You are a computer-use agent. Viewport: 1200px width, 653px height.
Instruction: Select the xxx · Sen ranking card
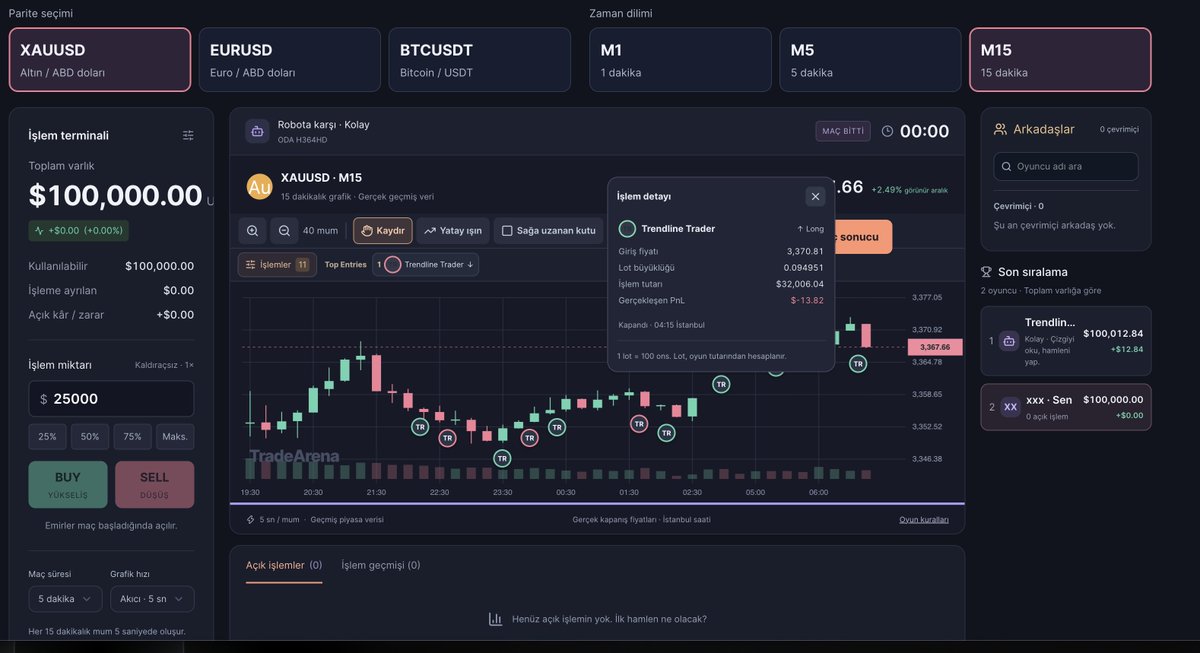coord(1066,407)
